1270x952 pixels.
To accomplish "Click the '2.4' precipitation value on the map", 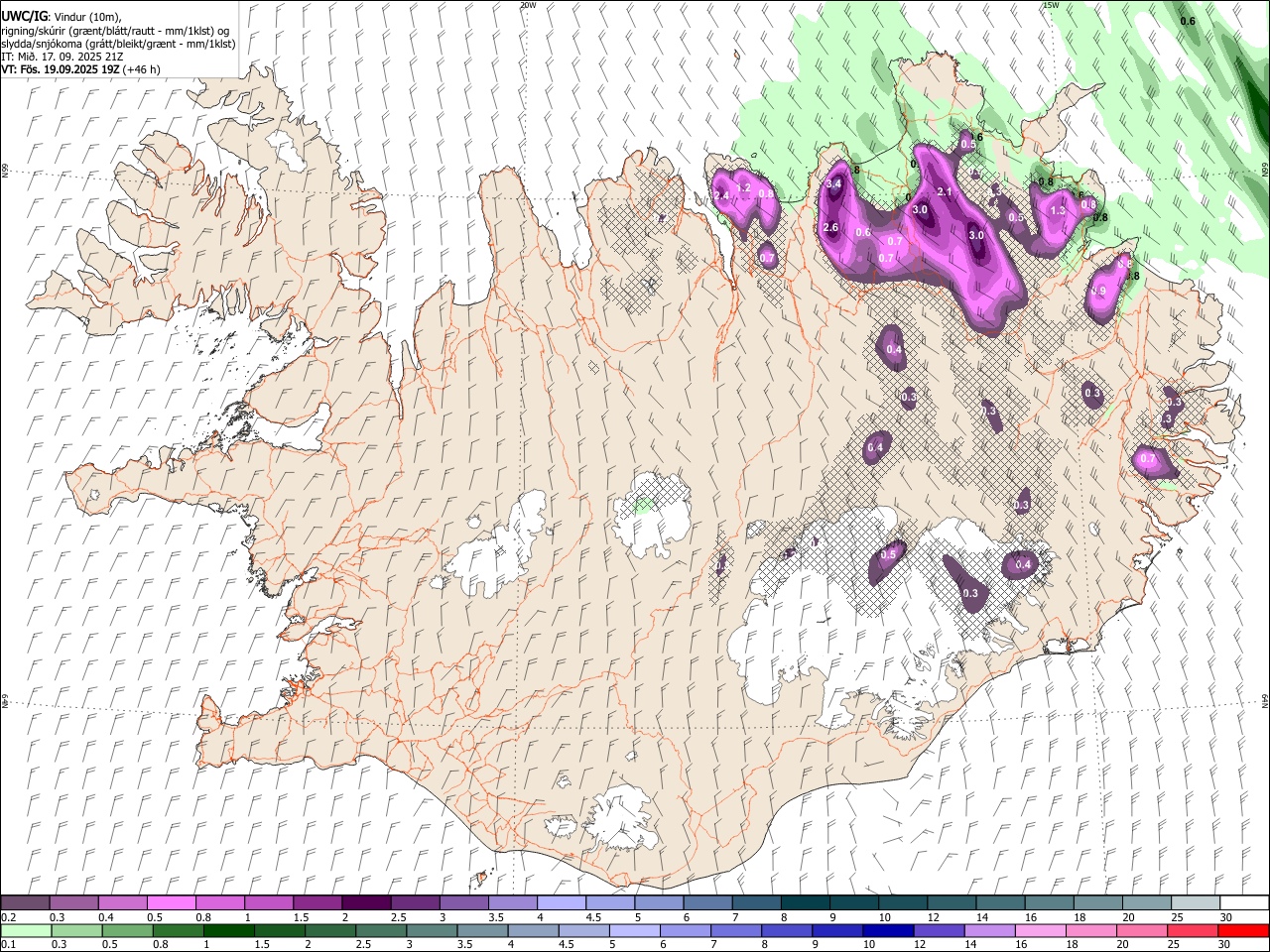I will click(x=721, y=196).
